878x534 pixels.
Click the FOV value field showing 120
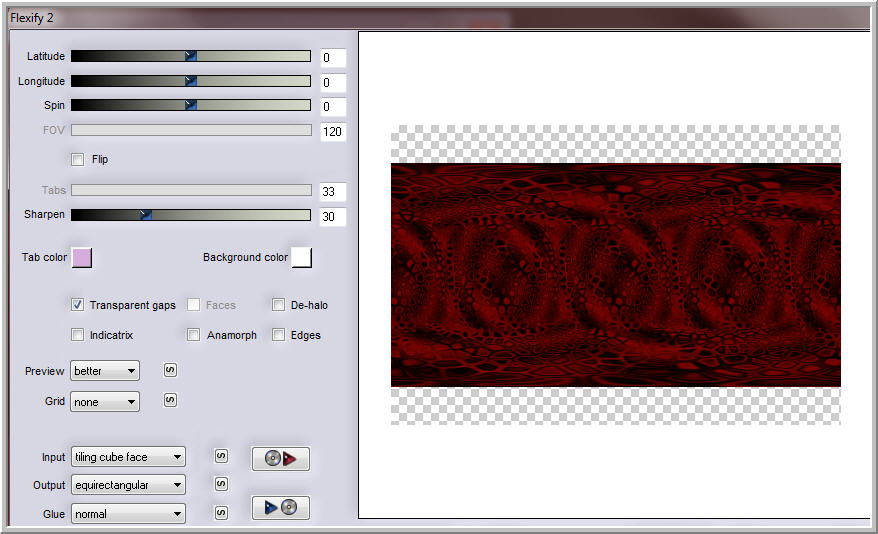(333, 132)
